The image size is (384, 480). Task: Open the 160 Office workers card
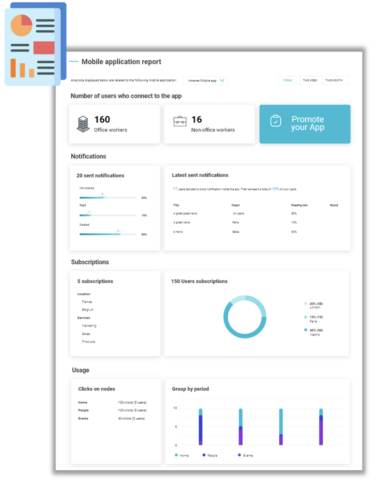pyautogui.click(x=114, y=124)
